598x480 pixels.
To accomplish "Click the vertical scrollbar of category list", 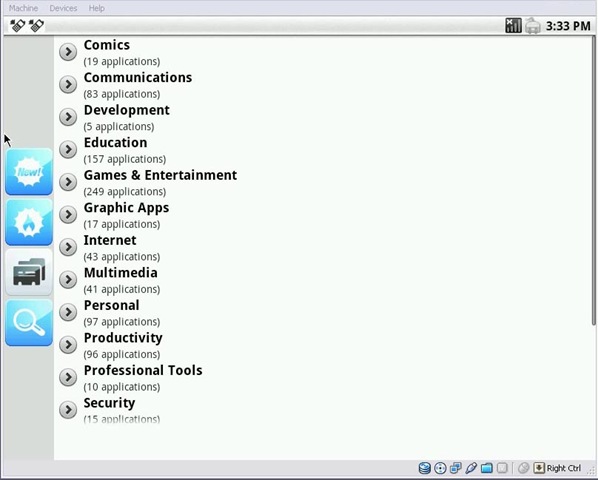I will pyautogui.click(x=594, y=181).
